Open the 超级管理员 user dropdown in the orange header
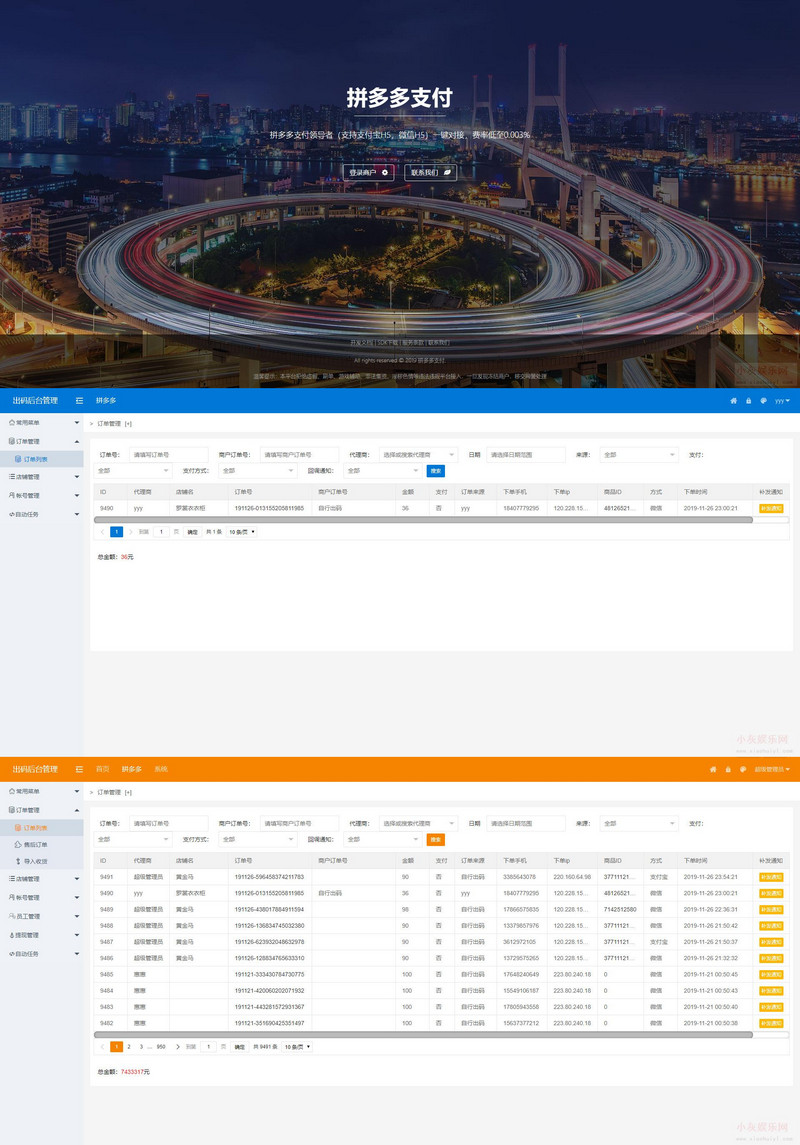Viewport: 800px width, 1145px height. [x=772, y=770]
